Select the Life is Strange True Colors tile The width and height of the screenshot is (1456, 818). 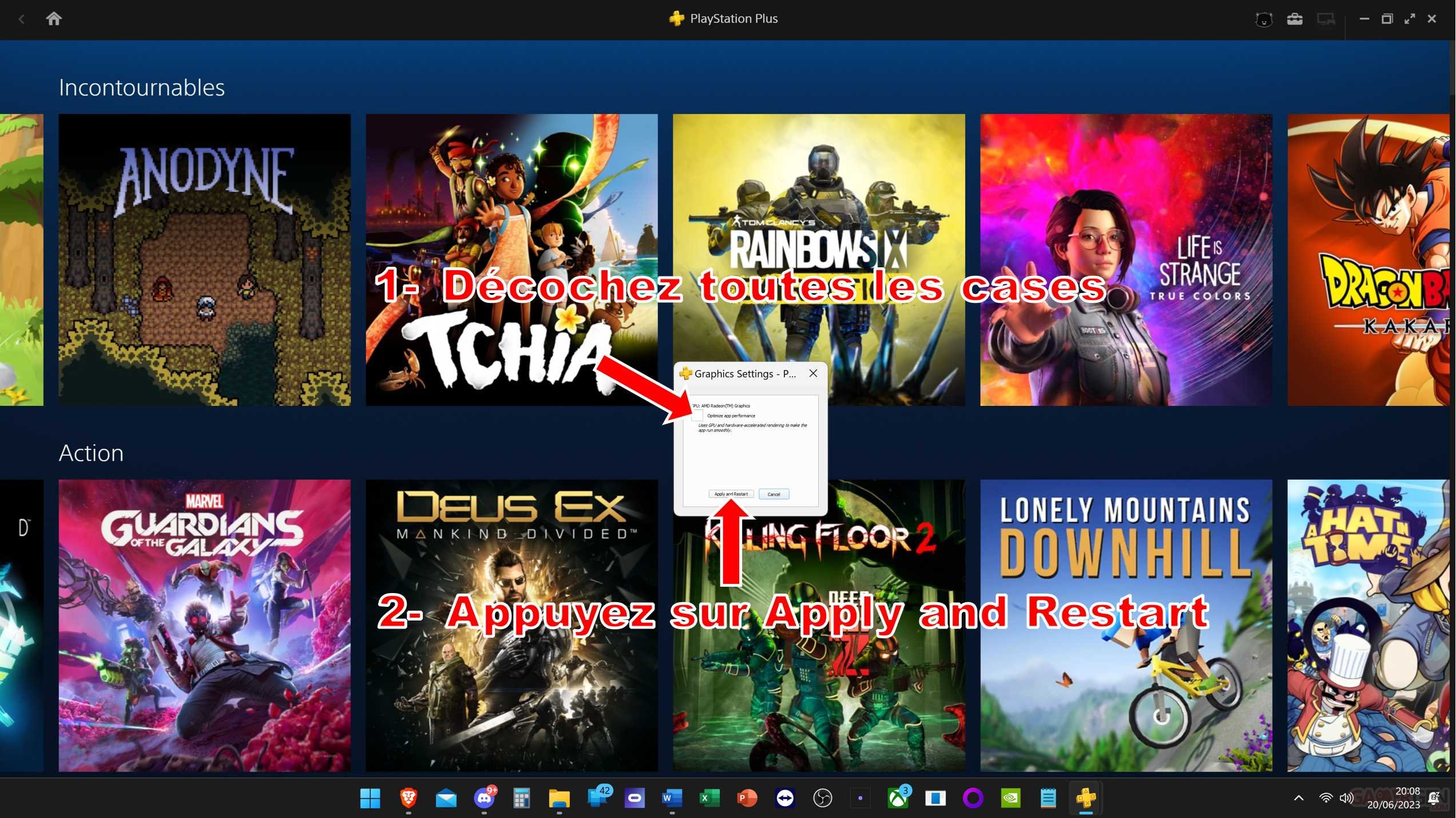click(1126, 259)
